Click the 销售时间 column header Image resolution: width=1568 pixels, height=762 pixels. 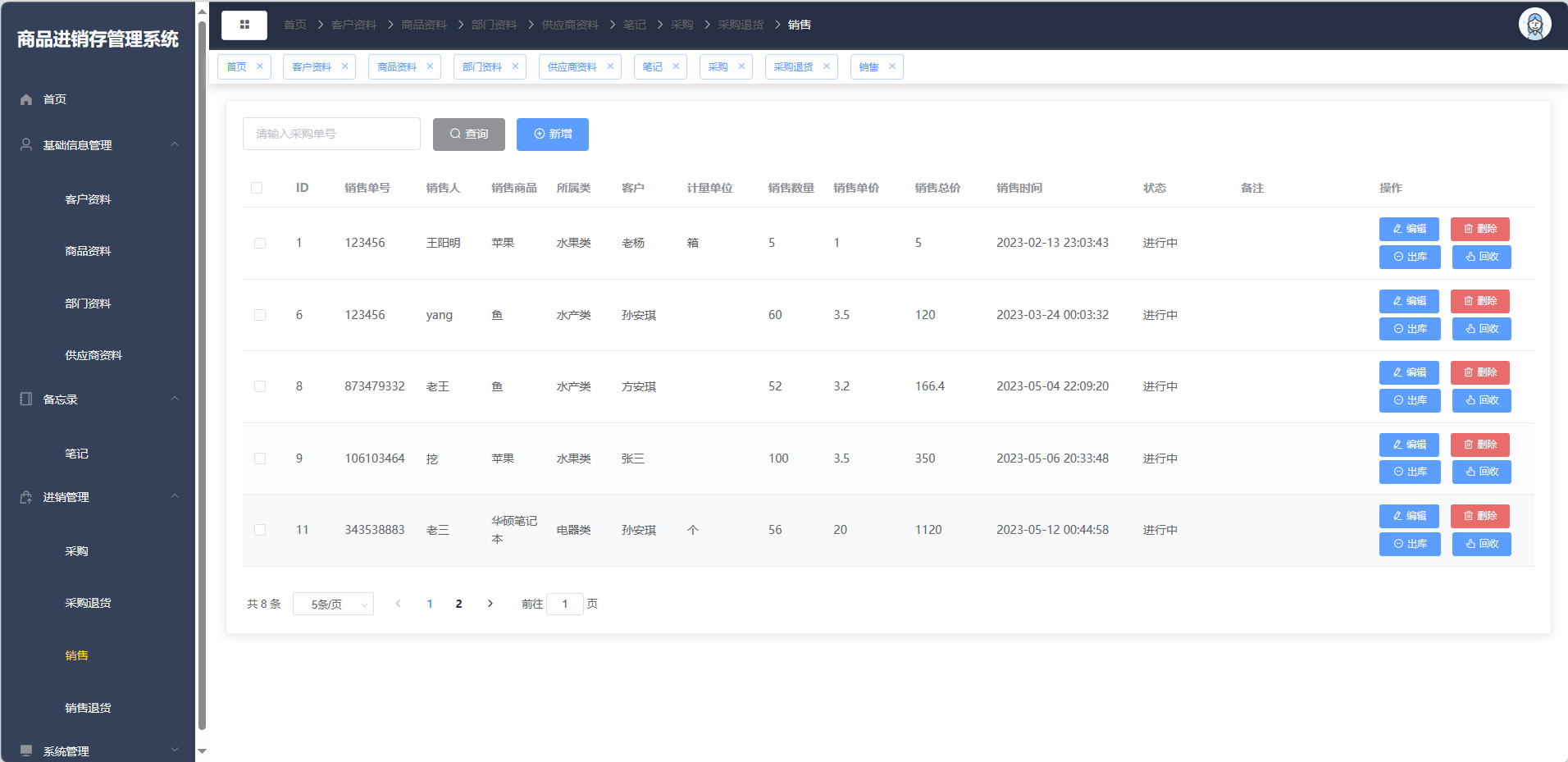click(x=1019, y=188)
